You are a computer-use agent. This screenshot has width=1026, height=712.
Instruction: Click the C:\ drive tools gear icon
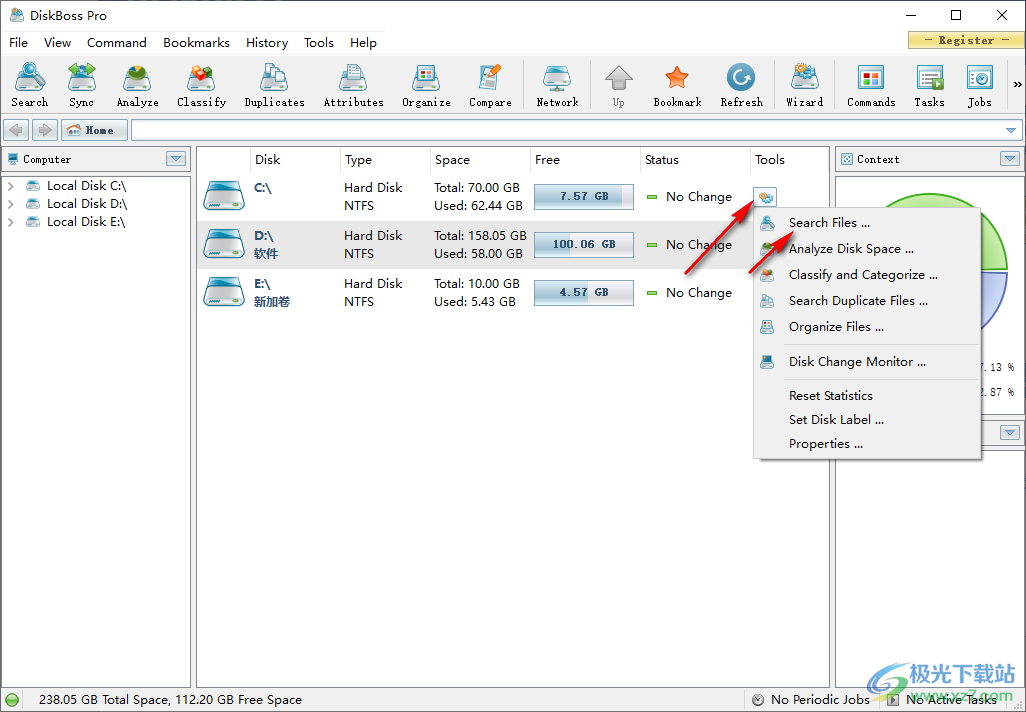(x=765, y=196)
